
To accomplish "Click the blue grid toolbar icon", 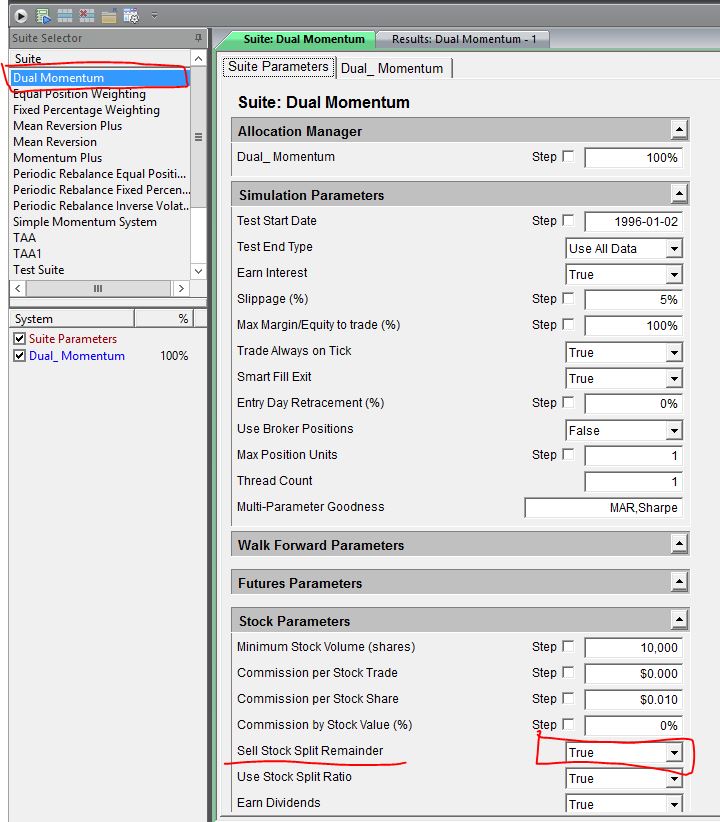I will tap(65, 16).
